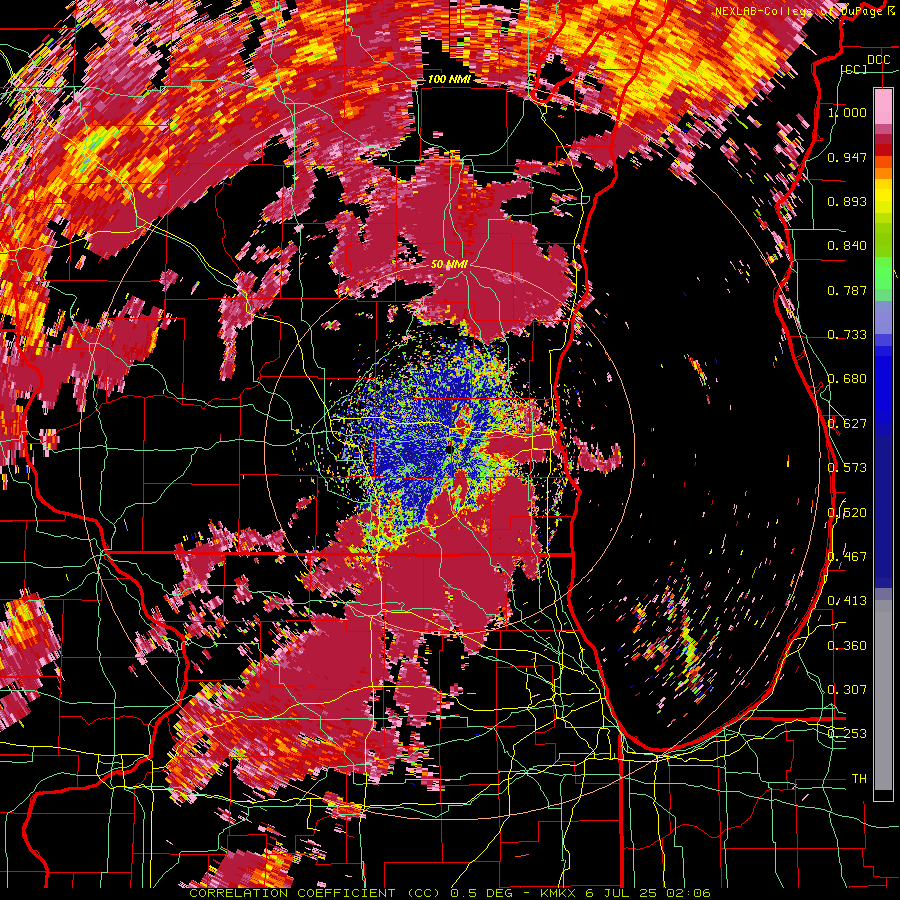900x900 pixels.
Task: Click the 1.000 value on the scale
Action: 847,112
